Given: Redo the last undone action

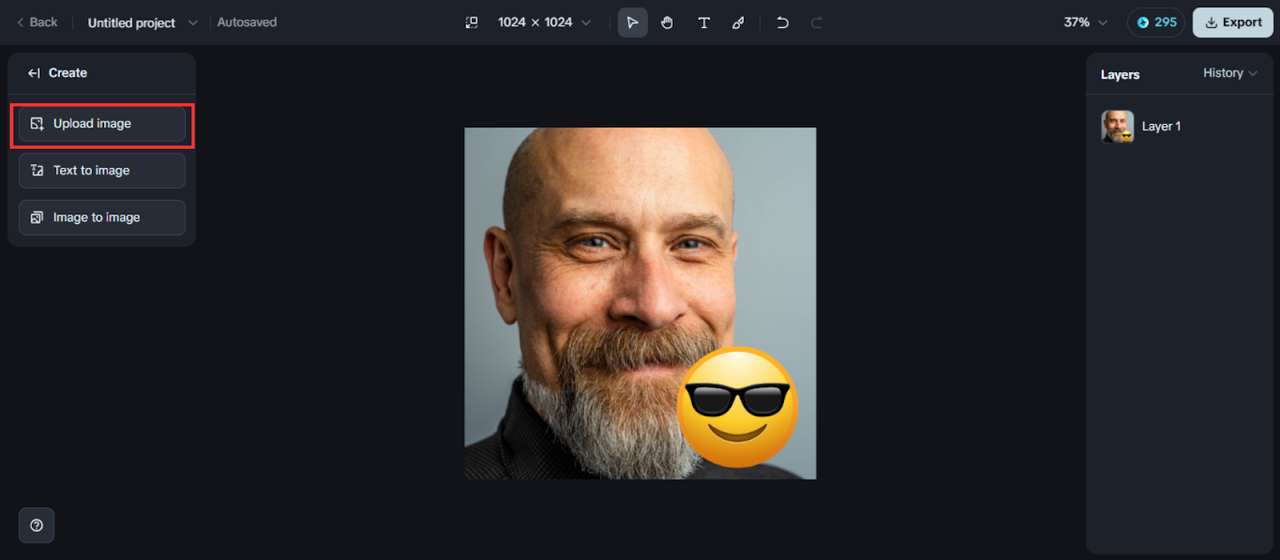Looking at the screenshot, I should pyautogui.click(x=817, y=22).
